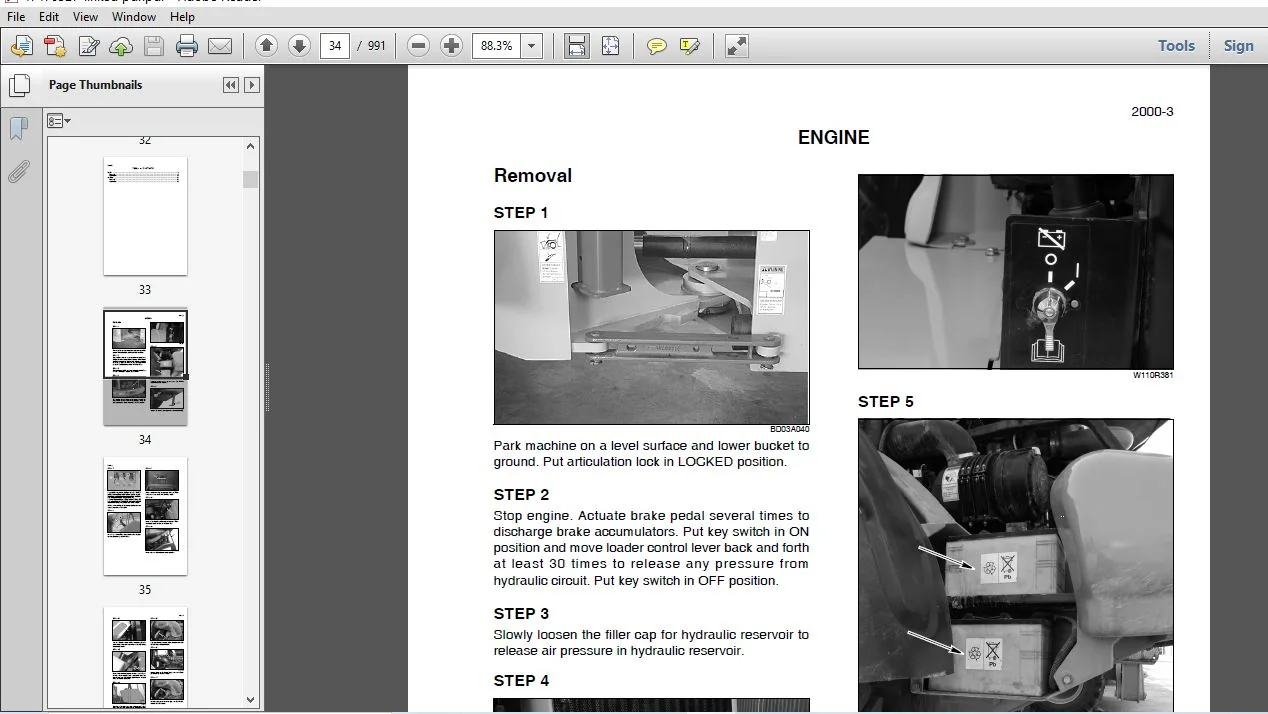This screenshot has height=714, width=1268.
Task: Click the STEP 5 heading text
Action: (885, 402)
